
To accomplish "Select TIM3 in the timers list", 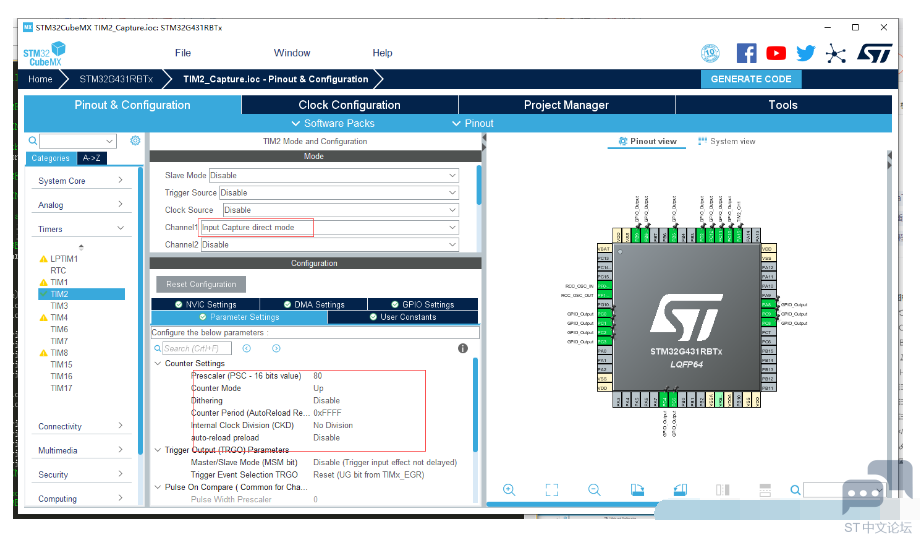I will 59,306.
